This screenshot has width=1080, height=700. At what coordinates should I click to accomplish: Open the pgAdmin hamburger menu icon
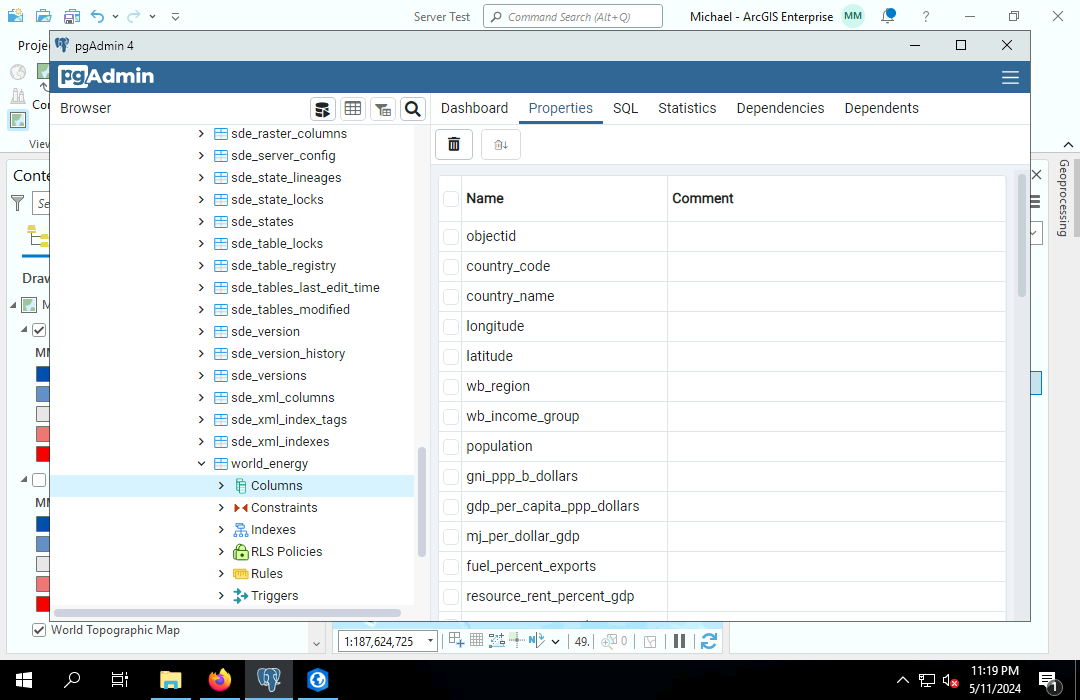pos(1010,78)
